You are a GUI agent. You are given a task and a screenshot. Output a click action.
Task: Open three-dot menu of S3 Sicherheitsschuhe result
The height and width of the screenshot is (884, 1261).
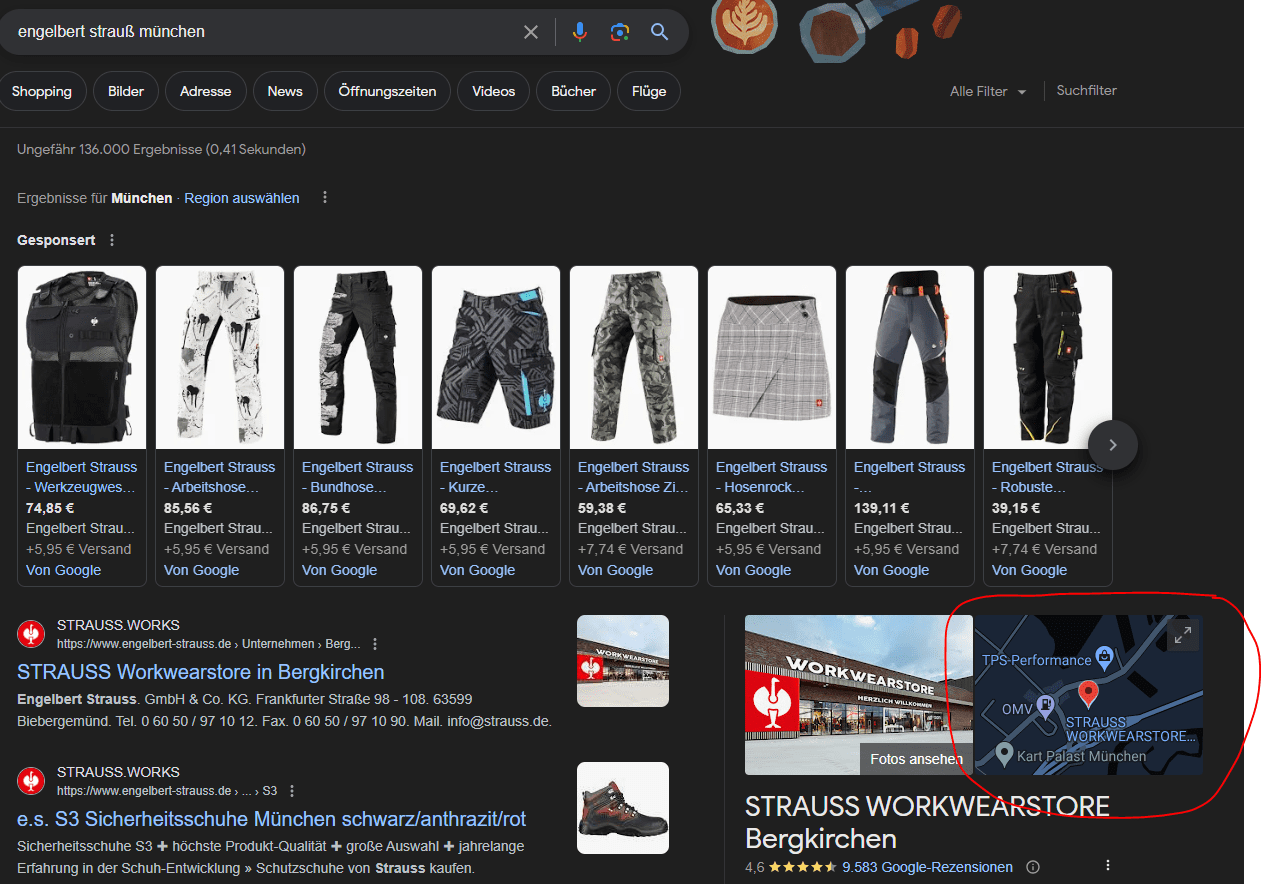pyautogui.click(x=292, y=791)
